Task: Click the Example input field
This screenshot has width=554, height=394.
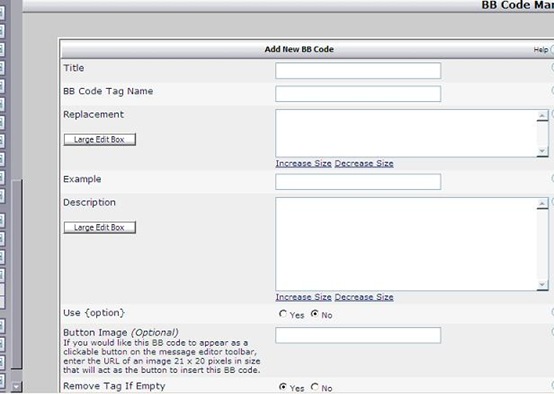Action: click(358, 182)
